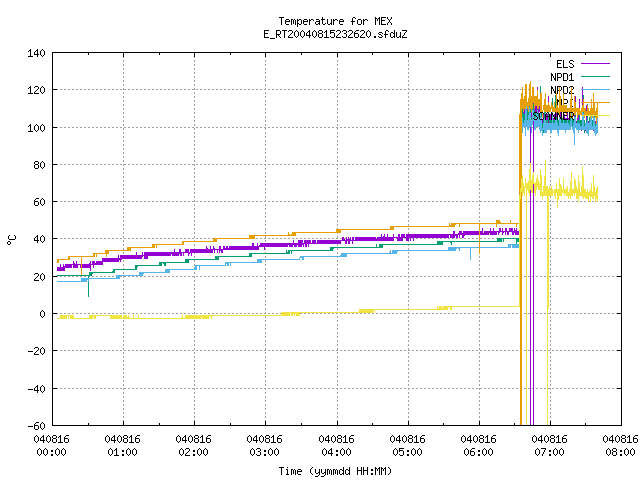Click the '20' y-axis tick label
640x480 pixels.
(x=39, y=277)
